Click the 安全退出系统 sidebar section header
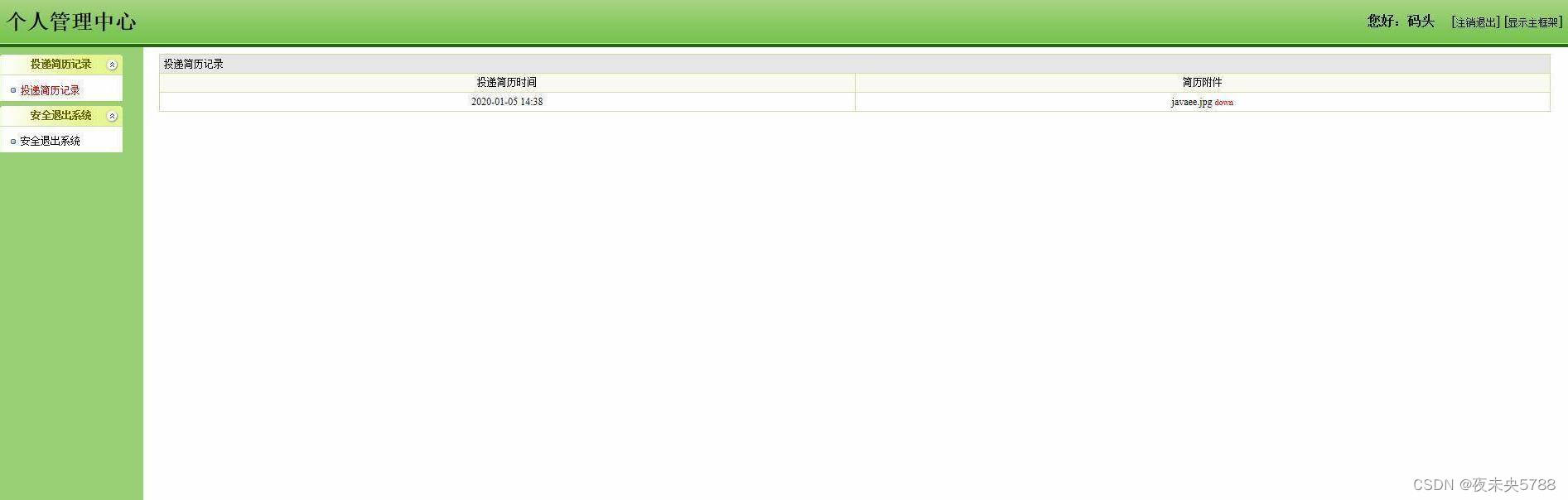Viewport: 1568px width, 500px height. 61,116
